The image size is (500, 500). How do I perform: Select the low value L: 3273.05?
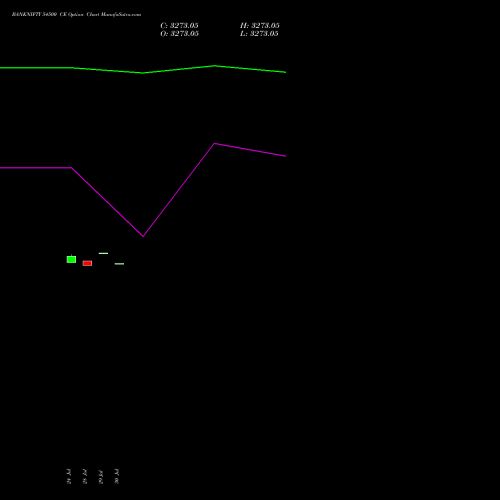tap(259, 34)
